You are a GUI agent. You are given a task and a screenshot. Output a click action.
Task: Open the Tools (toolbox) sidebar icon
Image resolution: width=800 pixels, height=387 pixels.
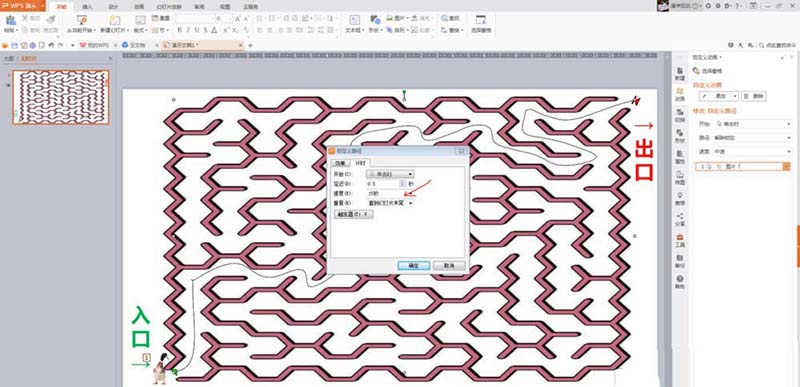[680, 240]
